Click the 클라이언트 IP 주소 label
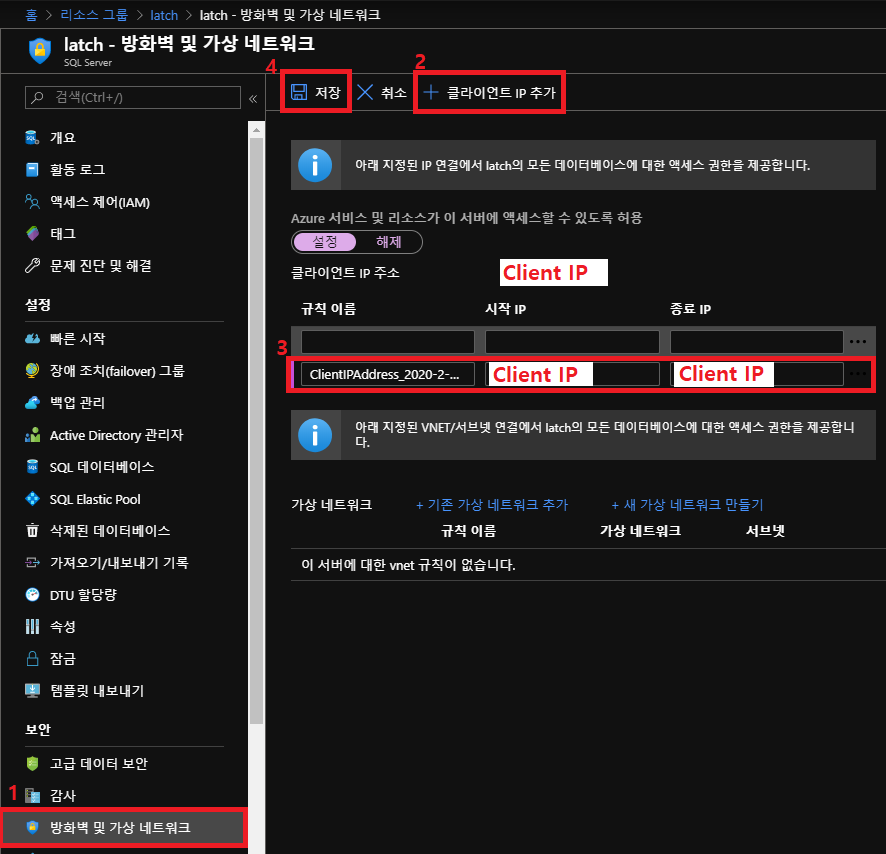 [345, 273]
